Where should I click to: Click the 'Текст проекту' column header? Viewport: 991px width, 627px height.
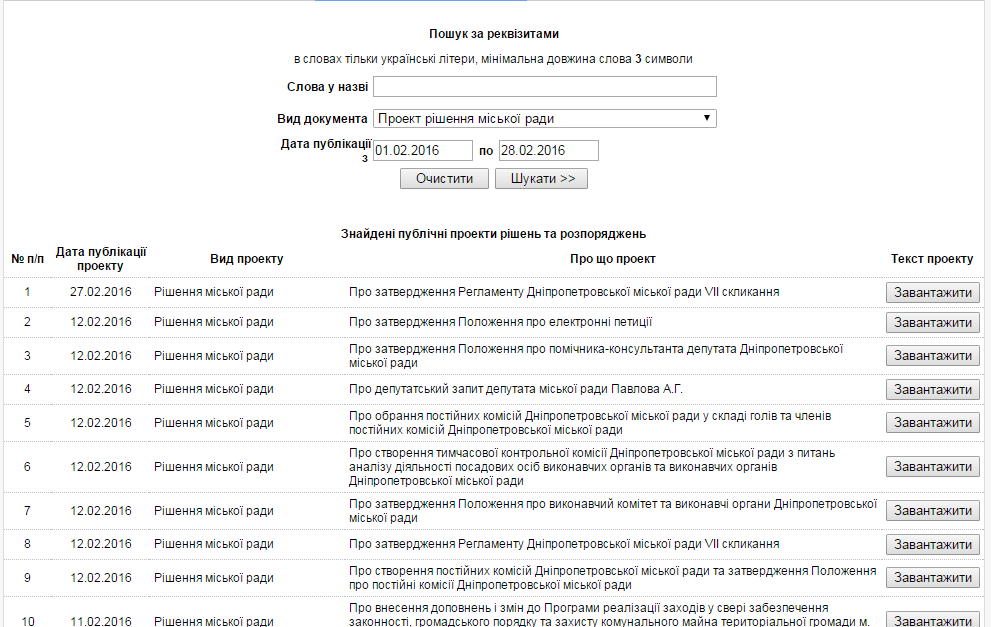pyautogui.click(x=932, y=259)
